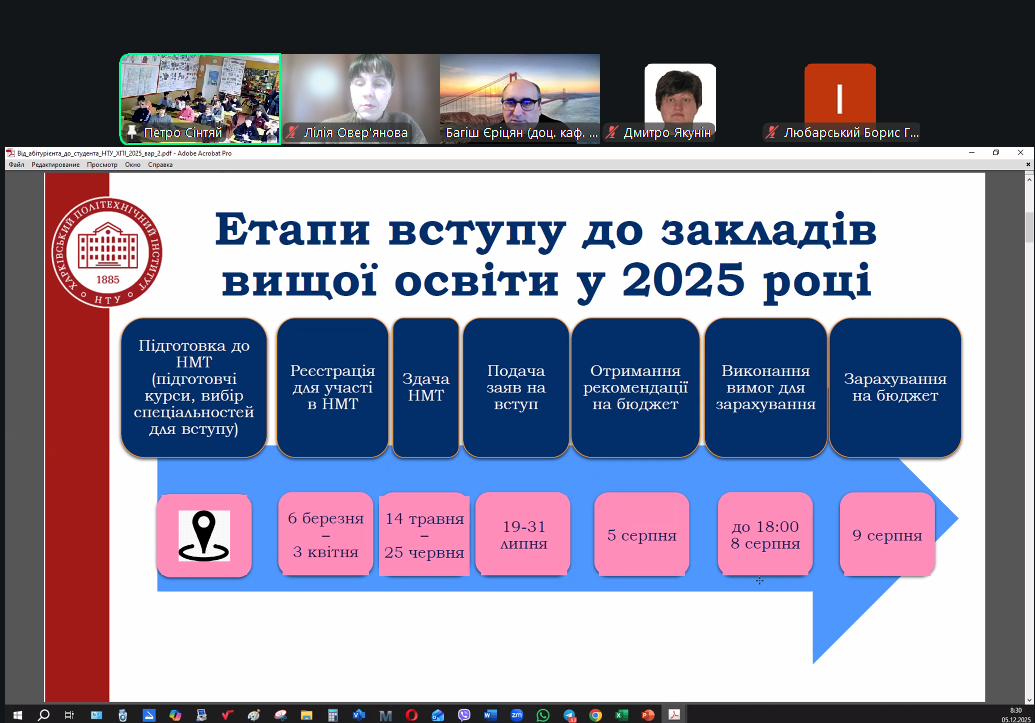The height and width of the screenshot is (723, 1035).
Task: Open the Файл menu
Action: pyautogui.click(x=16, y=164)
